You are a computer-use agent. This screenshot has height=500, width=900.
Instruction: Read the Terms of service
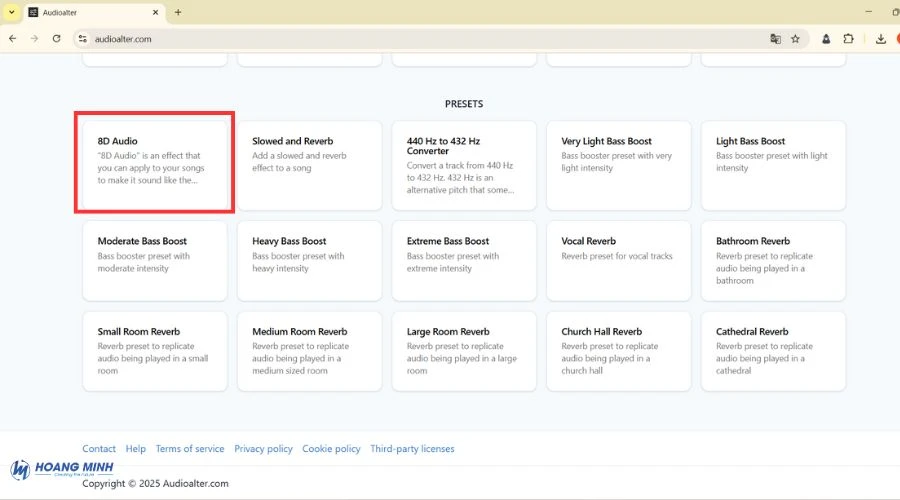(190, 448)
